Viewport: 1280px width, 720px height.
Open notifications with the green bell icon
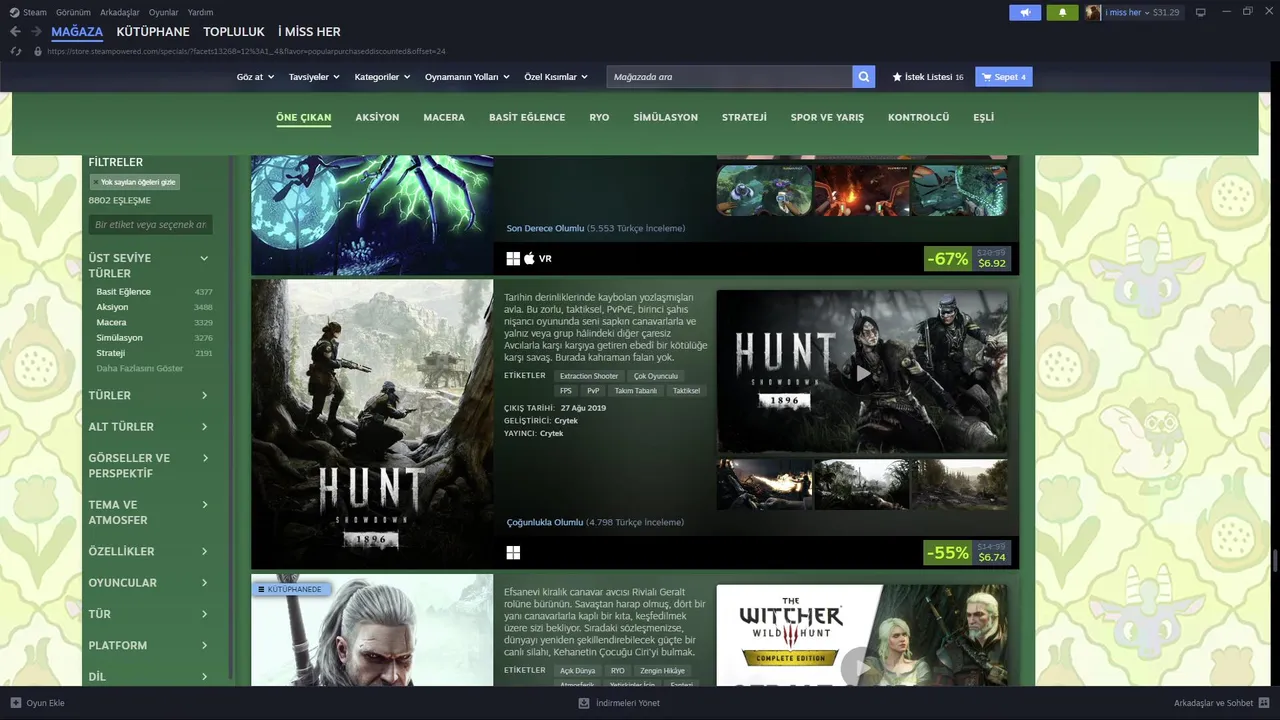pos(1062,12)
